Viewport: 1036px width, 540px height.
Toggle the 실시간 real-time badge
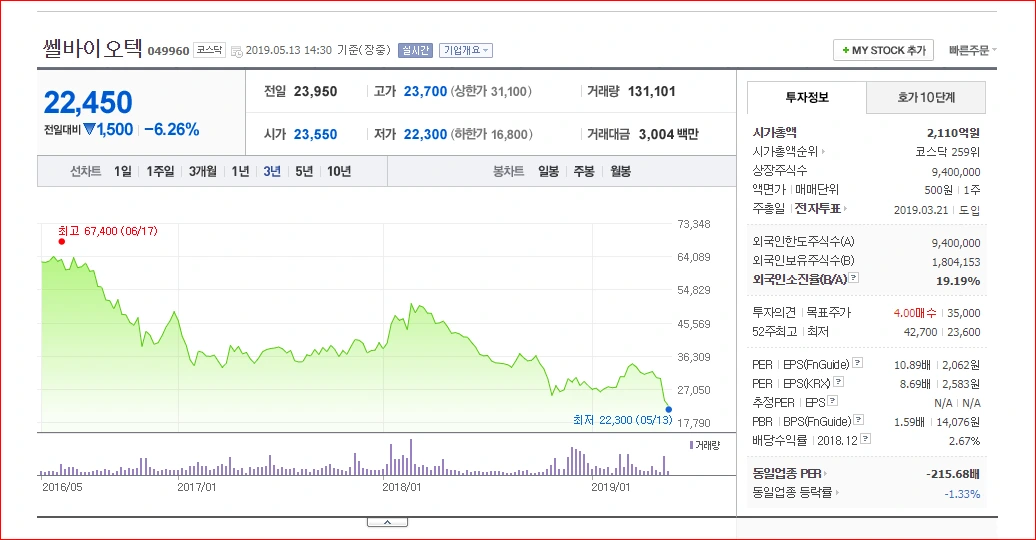[415, 50]
